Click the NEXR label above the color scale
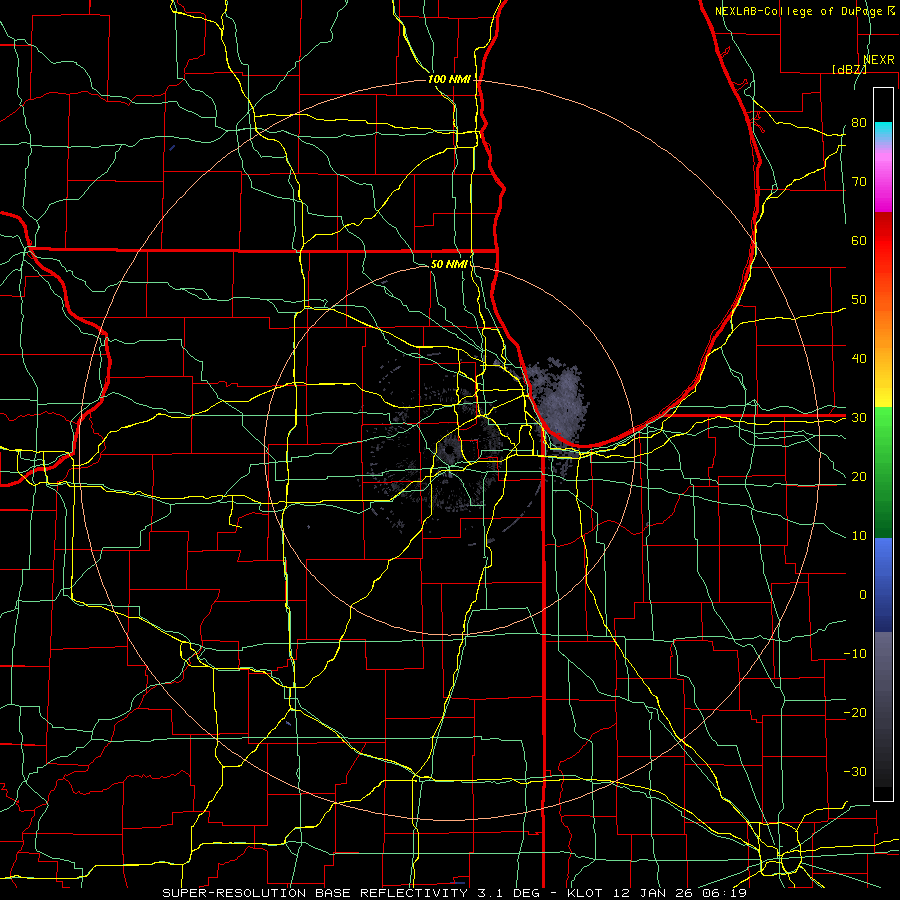Image resolution: width=900 pixels, height=900 pixels. [878, 60]
